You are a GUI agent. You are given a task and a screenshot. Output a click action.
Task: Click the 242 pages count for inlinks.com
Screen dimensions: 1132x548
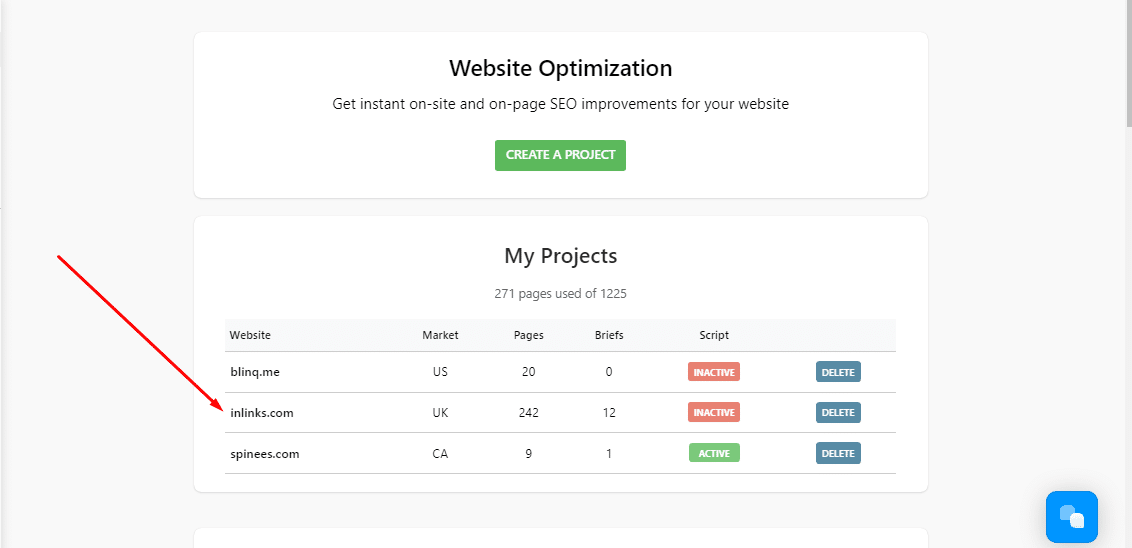point(528,413)
